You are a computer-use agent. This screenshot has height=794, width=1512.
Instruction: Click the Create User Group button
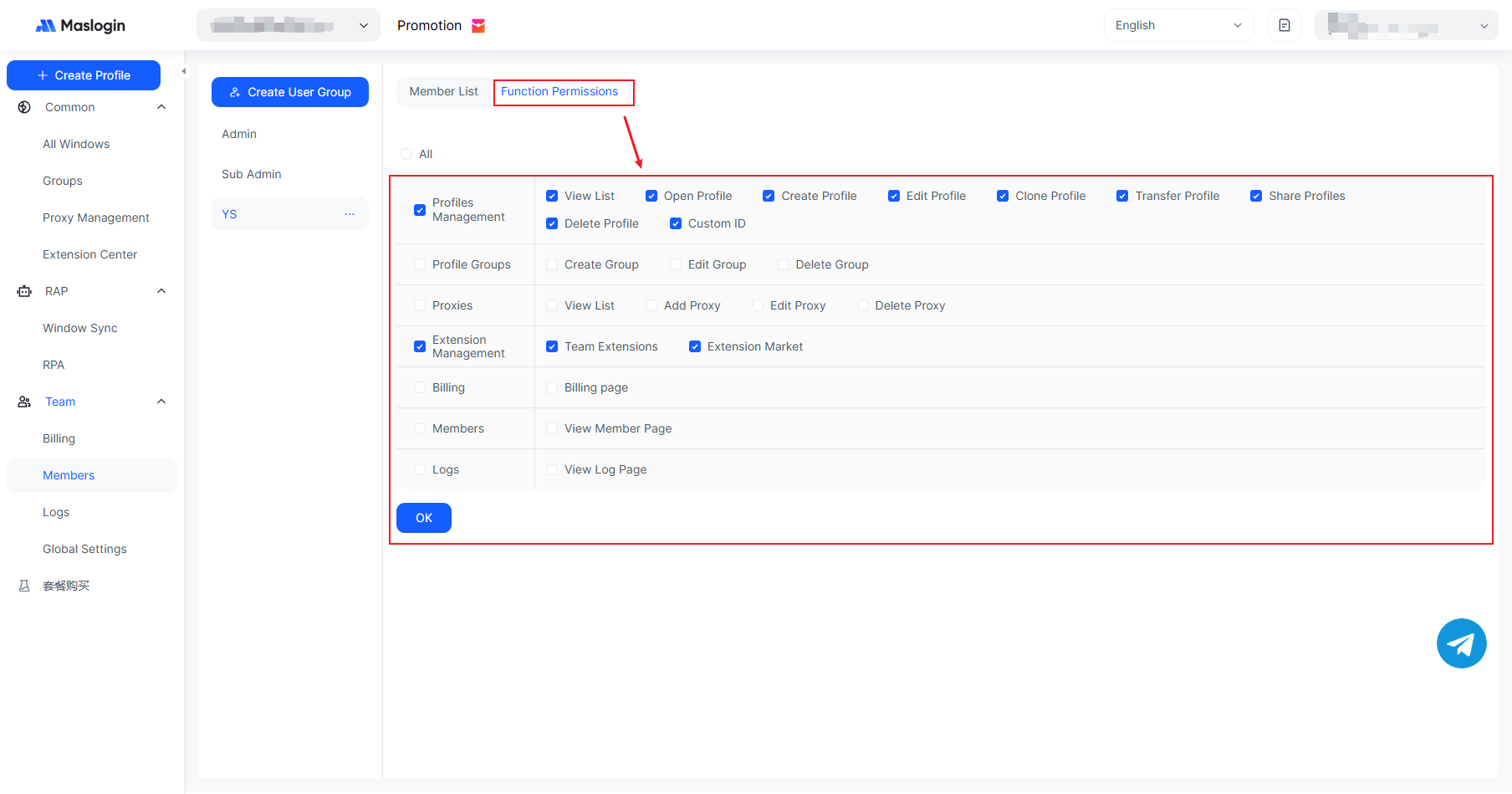click(290, 92)
